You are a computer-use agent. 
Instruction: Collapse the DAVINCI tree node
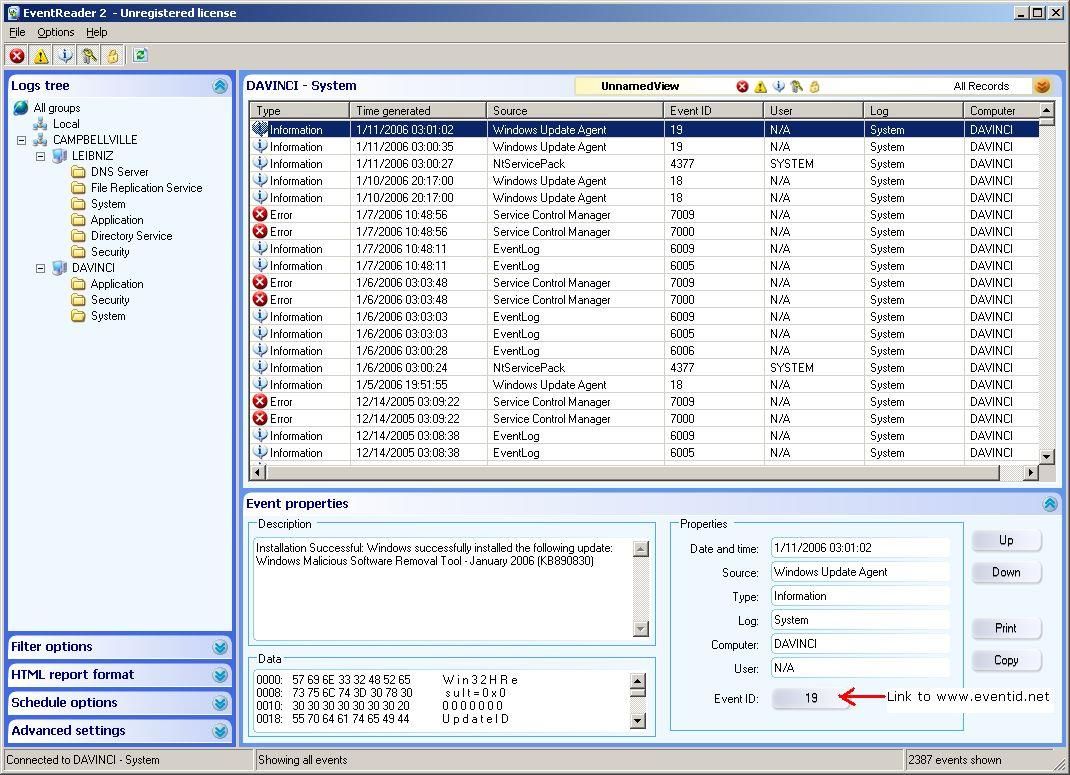click(40, 268)
